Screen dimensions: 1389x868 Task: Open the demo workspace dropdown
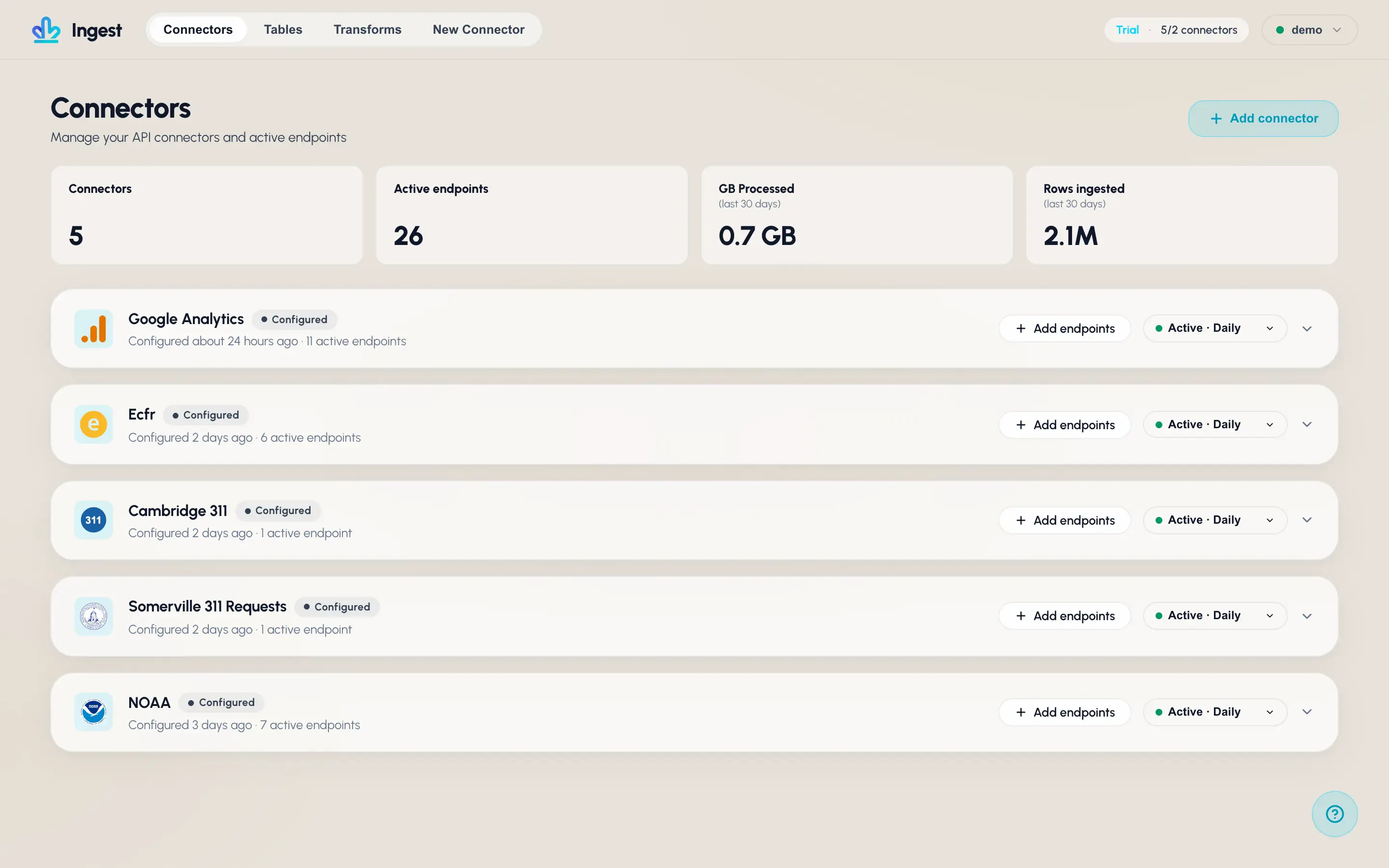[x=1309, y=30]
